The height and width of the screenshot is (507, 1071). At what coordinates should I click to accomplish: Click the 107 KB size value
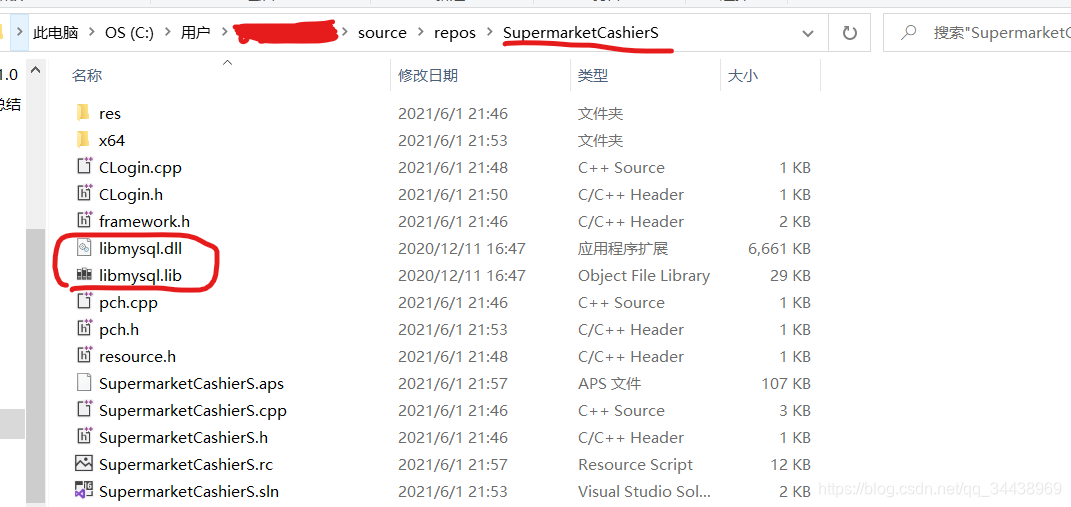tap(786, 383)
